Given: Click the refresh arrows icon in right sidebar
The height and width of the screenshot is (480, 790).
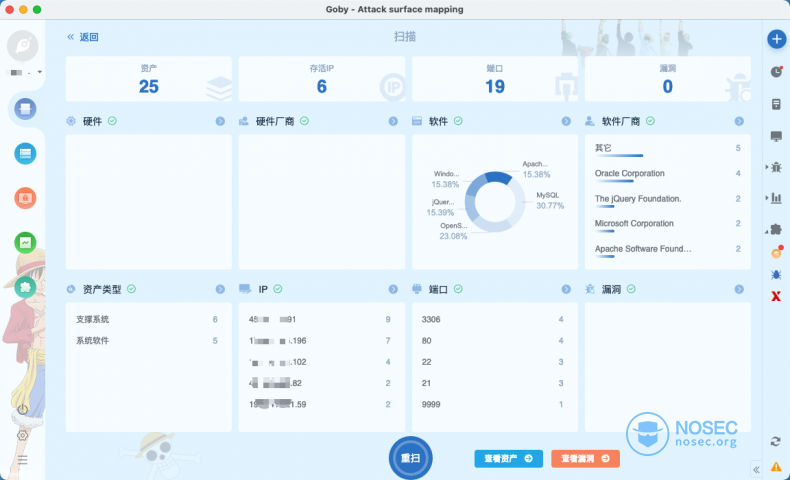Looking at the screenshot, I should point(776,441).
